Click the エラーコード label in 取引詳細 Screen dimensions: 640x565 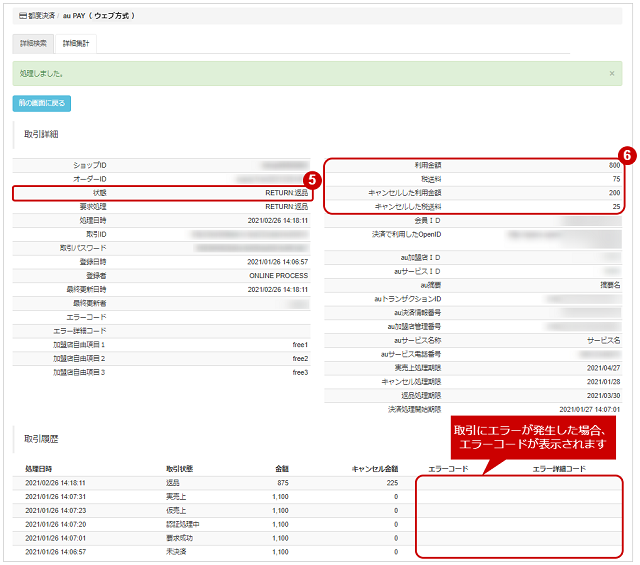tap(86, 317)
